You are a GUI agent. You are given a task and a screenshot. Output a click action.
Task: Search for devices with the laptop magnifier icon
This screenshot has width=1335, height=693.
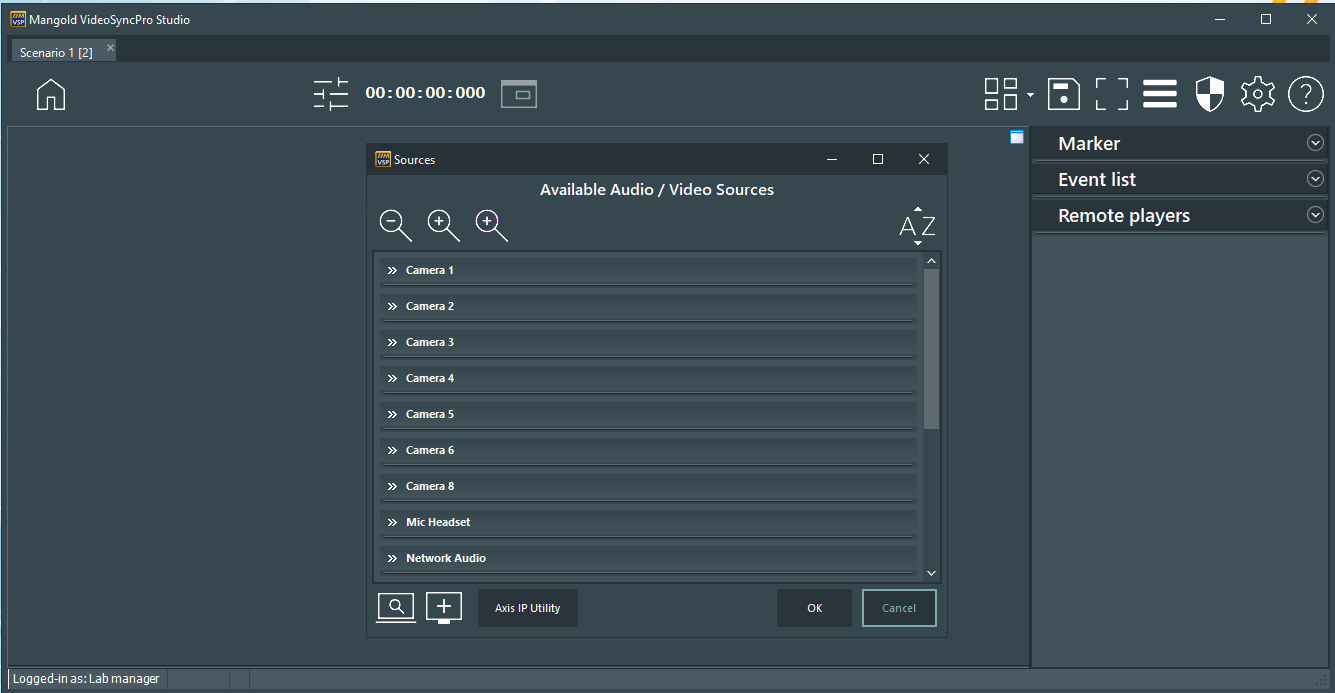pos(396,608)
